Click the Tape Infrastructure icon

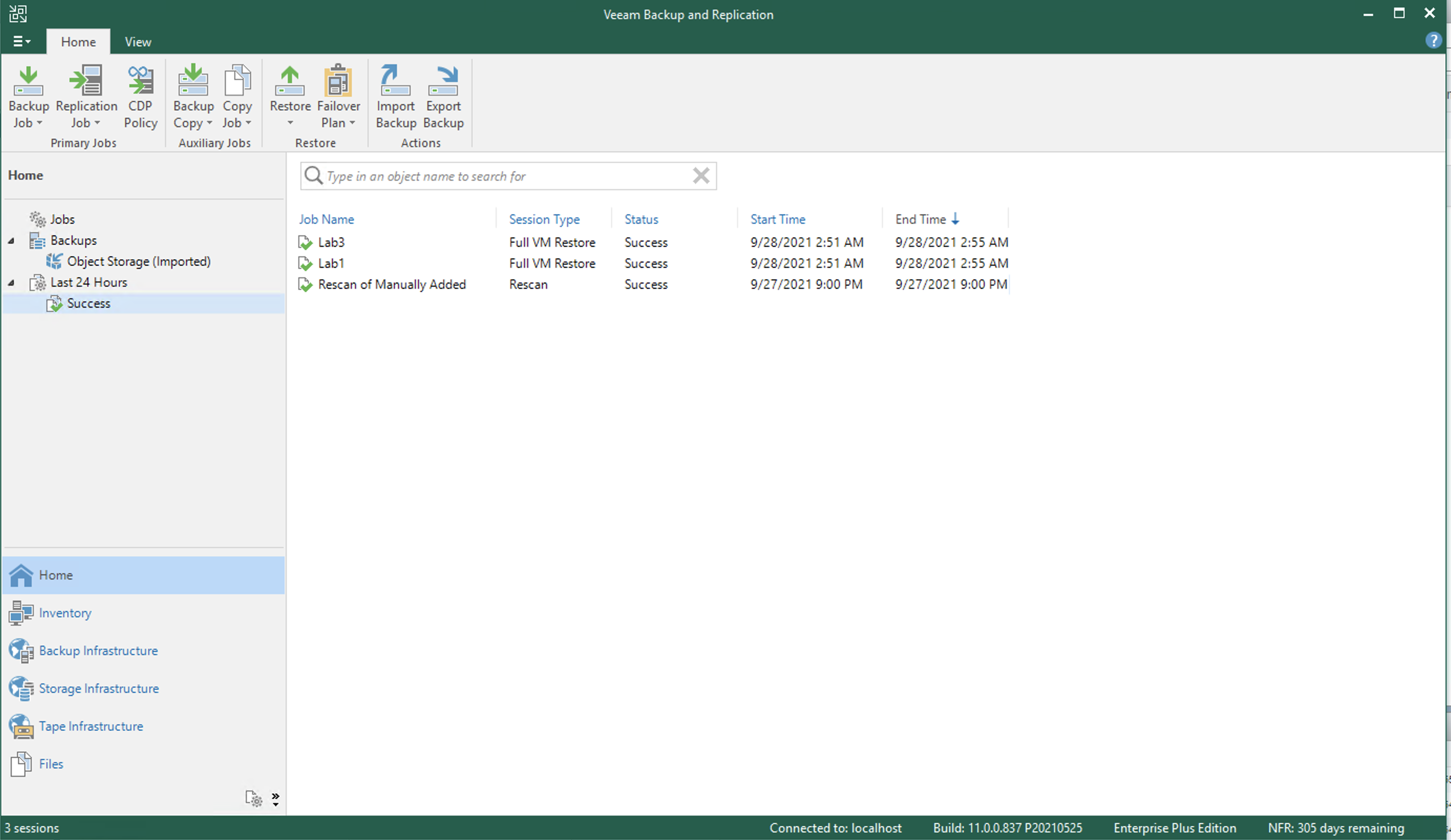pyautogui.click(x=22, y=727)
